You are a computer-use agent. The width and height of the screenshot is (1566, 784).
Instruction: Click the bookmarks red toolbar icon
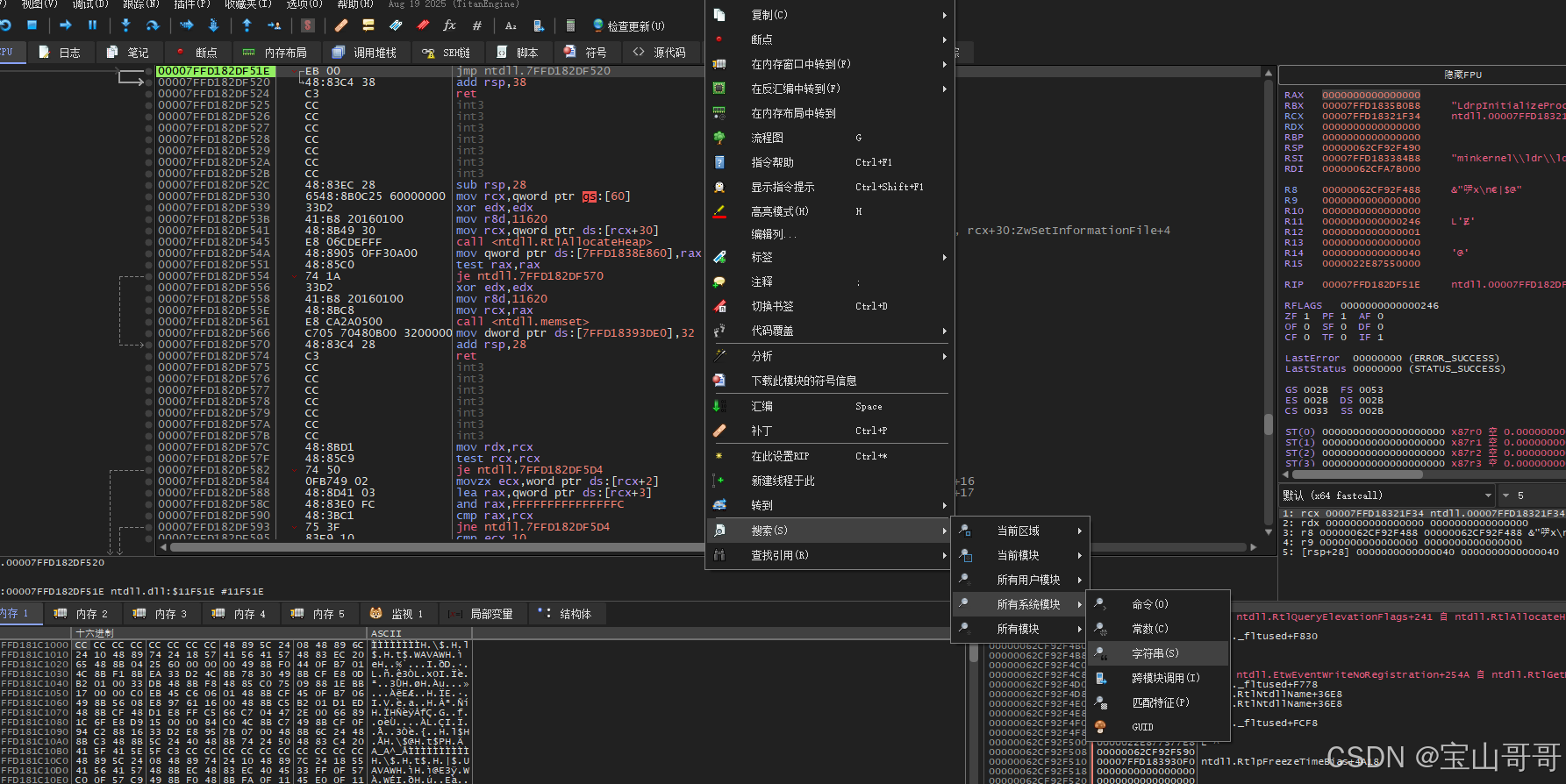(x=423, y=25)
